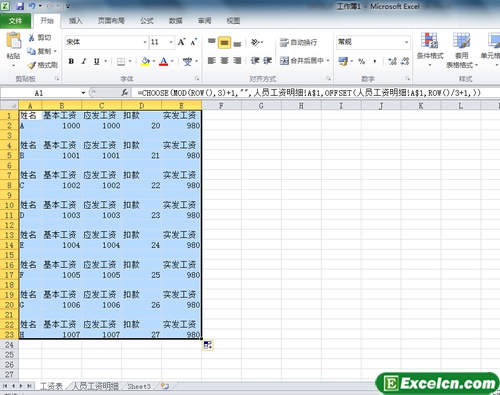Screen dimensions: 500x395
Task: Select row 25 header
Action: pyautogui.click(x=9, y=354)
